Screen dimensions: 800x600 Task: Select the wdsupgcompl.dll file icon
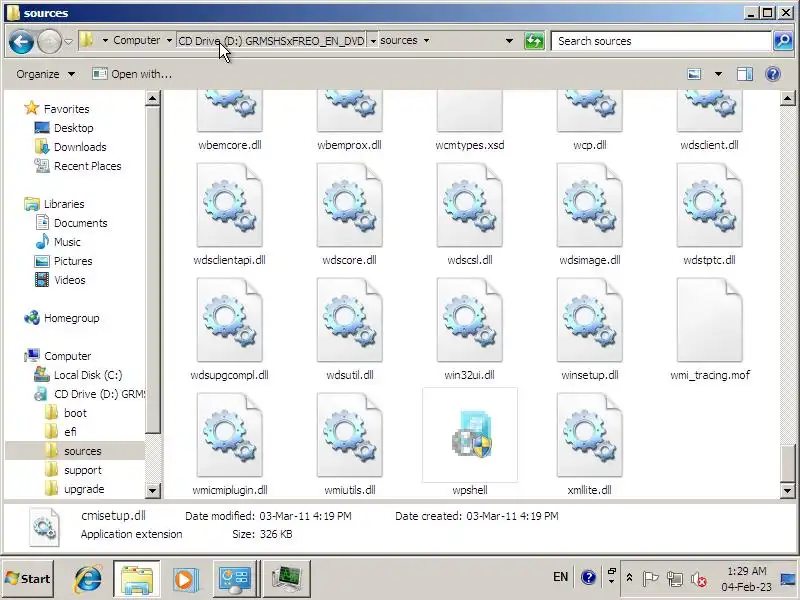[x=230, y=320]
